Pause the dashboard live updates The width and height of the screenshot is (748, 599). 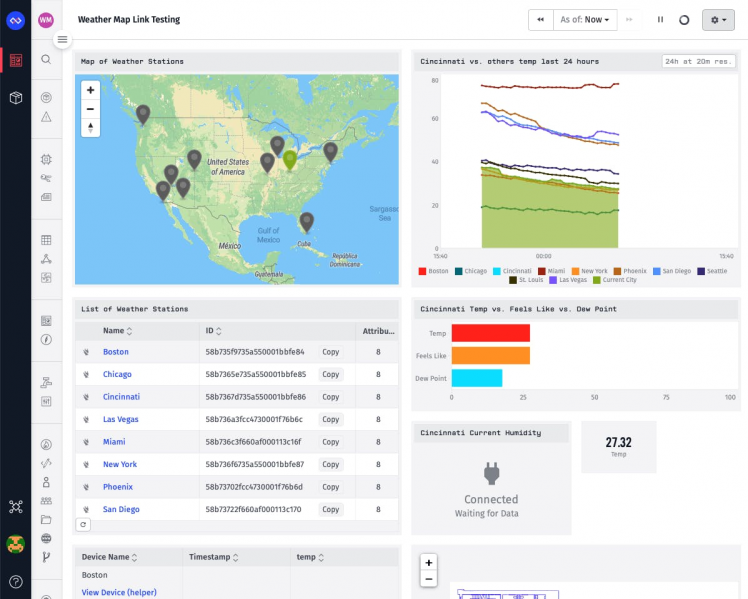(660, 19)
